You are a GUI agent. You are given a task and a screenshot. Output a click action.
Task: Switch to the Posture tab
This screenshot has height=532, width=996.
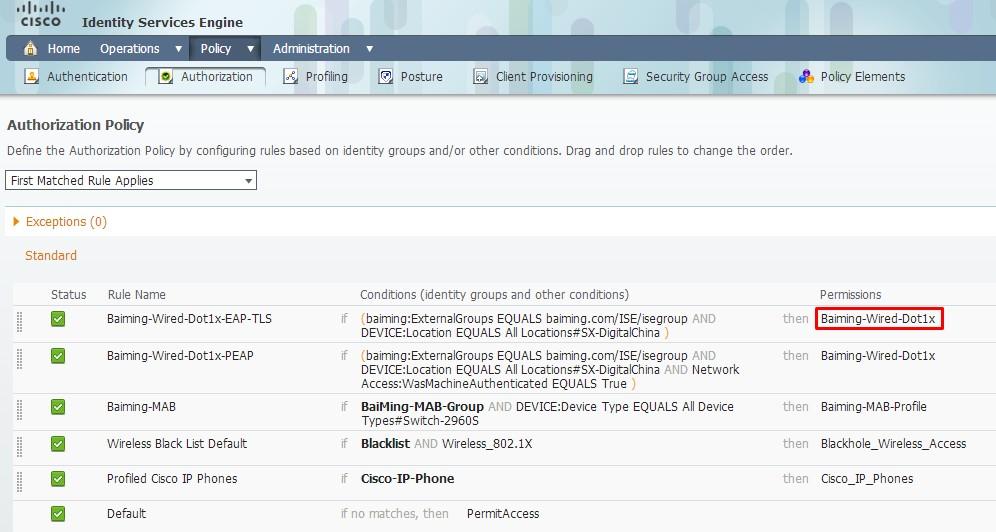click(422, 77)
